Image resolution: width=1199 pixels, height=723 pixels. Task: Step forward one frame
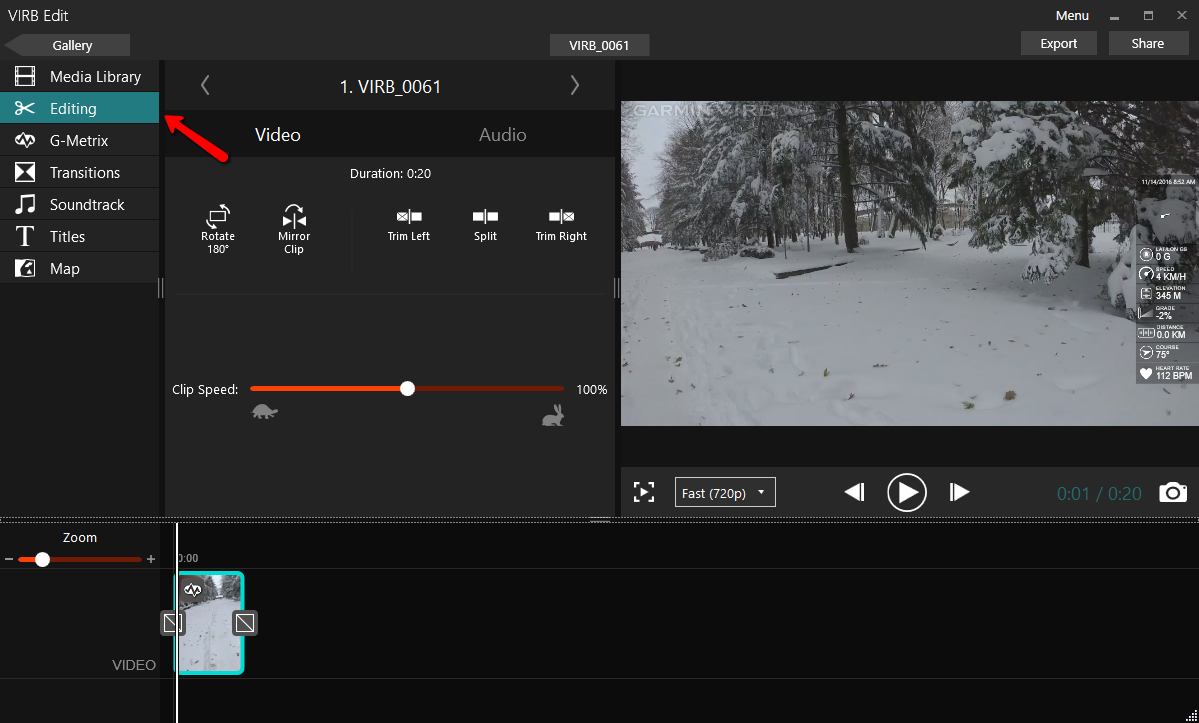pos(959,492)
